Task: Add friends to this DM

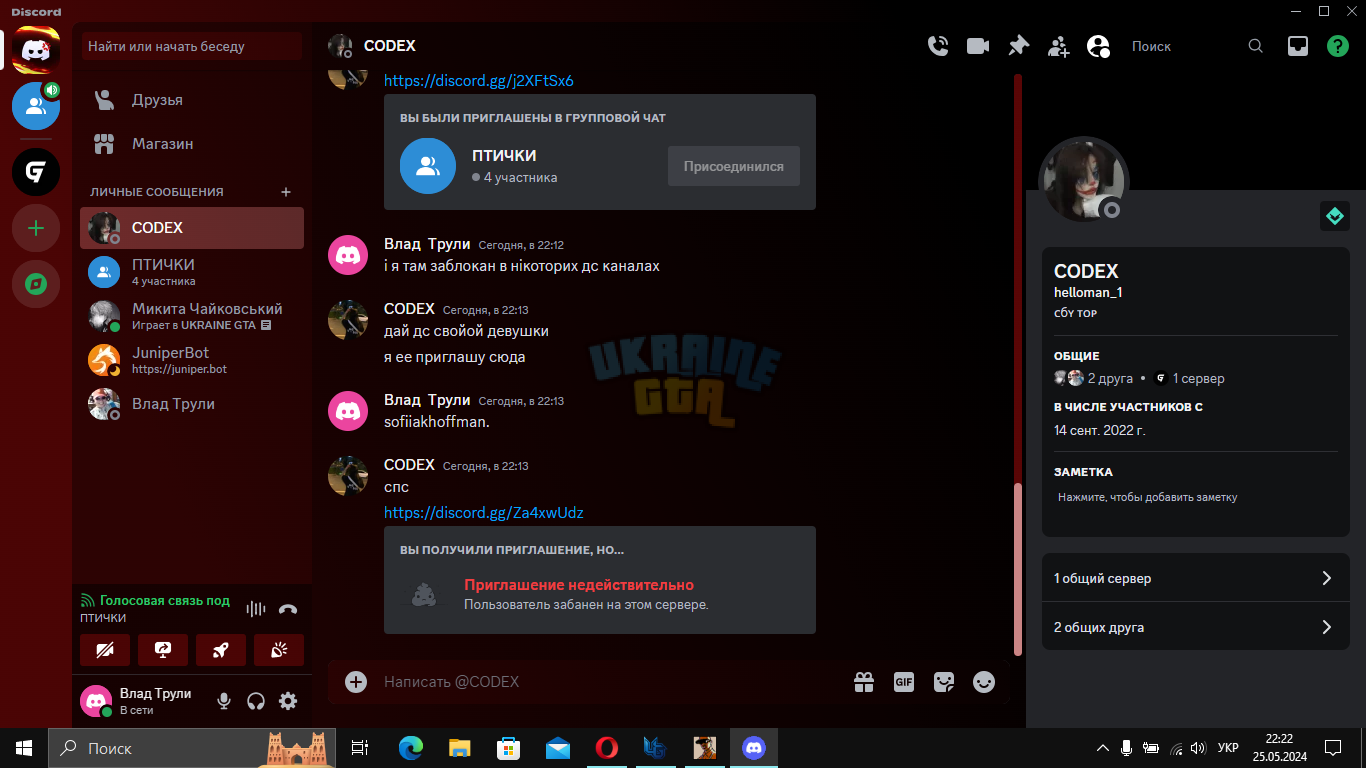Action: [1058, 46]
